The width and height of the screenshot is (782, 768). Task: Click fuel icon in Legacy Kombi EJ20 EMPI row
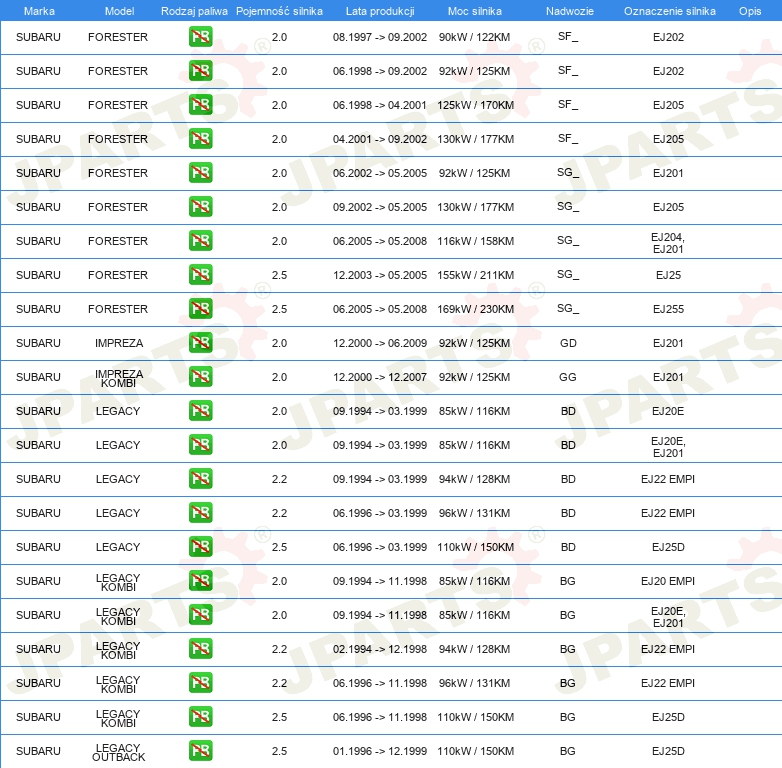pyautogui.click(x=200, y=581)
